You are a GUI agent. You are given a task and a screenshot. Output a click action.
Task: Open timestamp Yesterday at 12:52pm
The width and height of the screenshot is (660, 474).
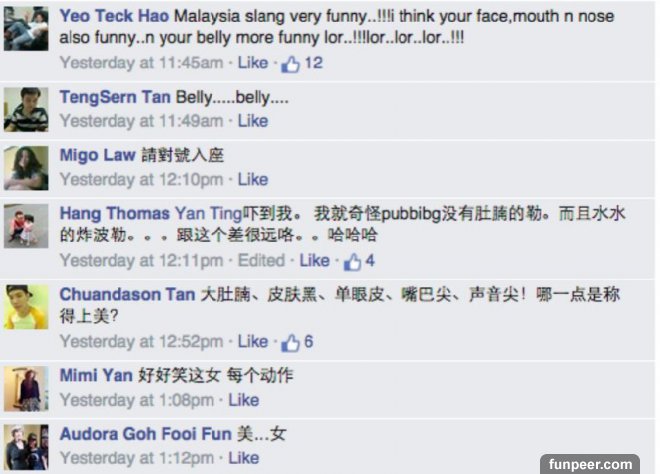[141, 341]
